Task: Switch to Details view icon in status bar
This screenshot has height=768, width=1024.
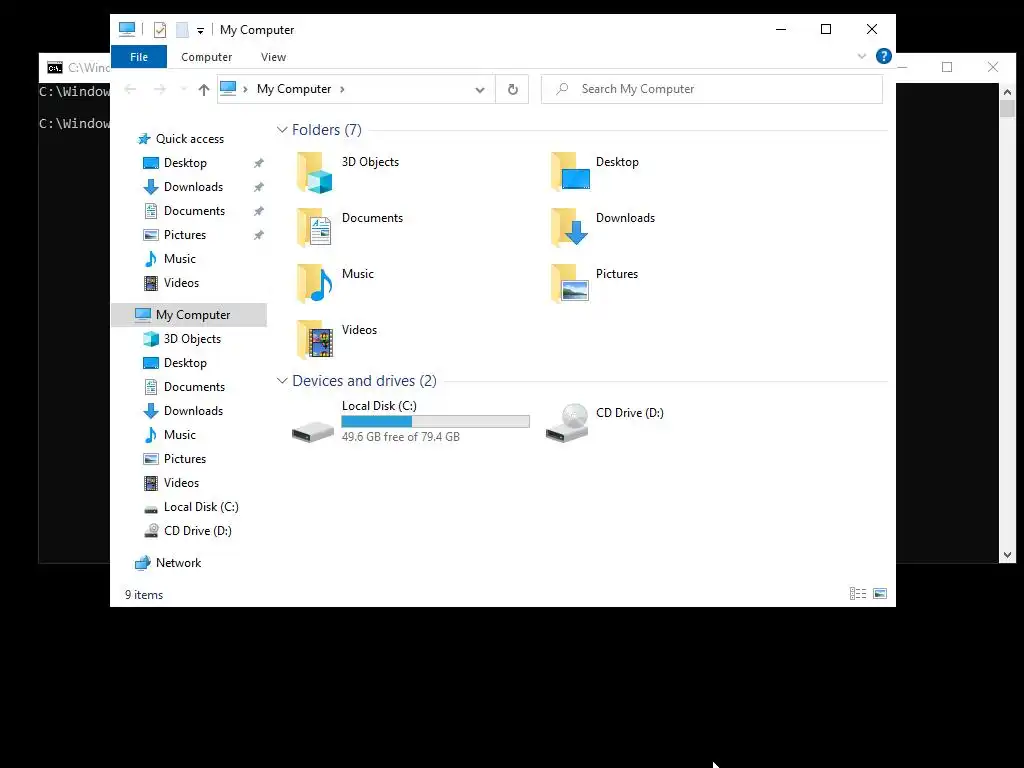Action: click(x=857, y=594)
